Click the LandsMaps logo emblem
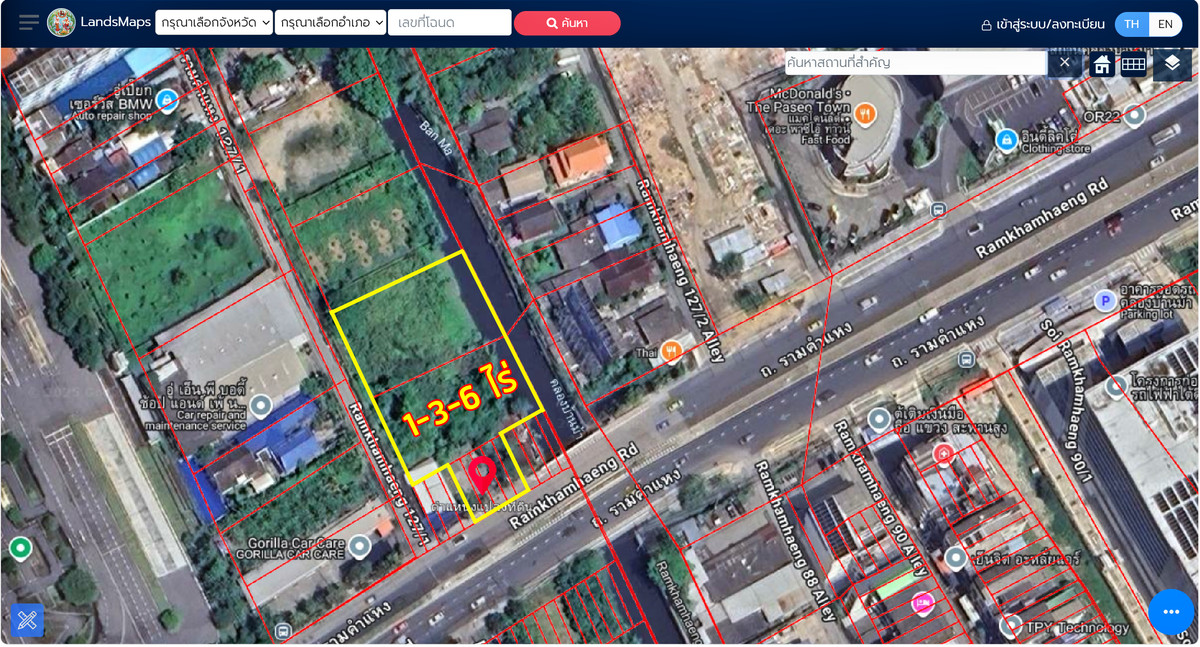 [62, 22]
